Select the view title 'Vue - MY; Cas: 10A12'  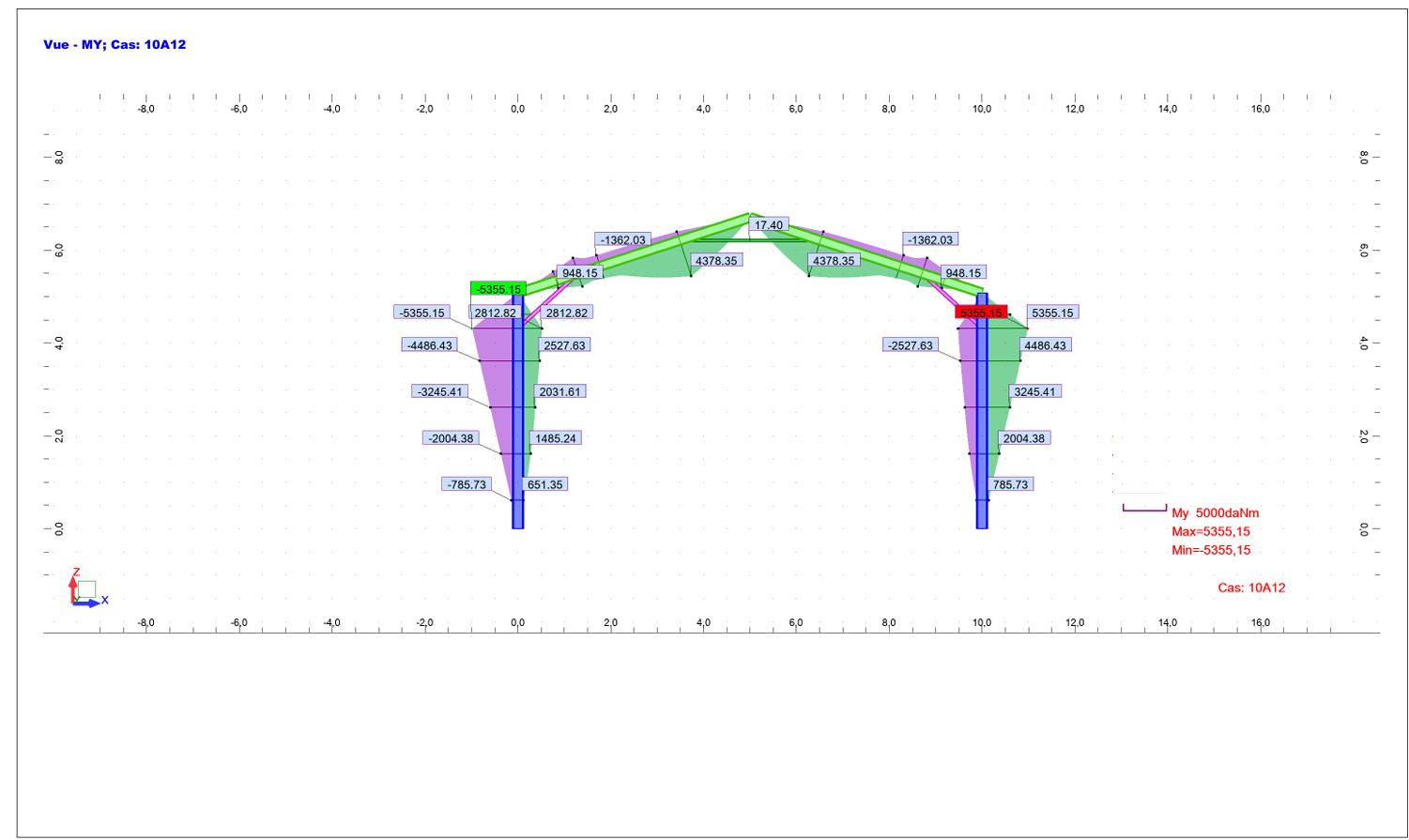click(x=115, y=44)
